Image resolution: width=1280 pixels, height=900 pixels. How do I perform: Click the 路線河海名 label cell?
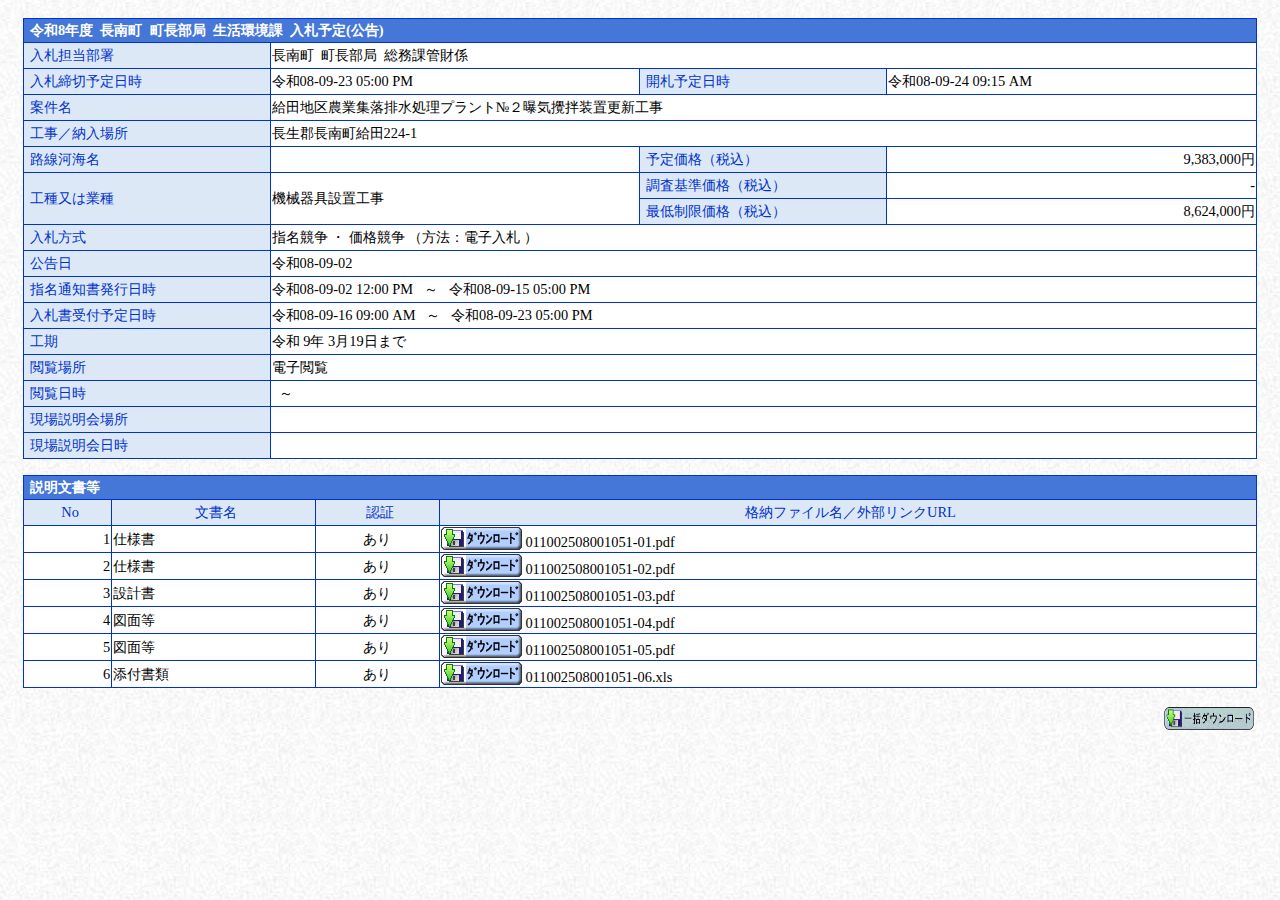147,159
